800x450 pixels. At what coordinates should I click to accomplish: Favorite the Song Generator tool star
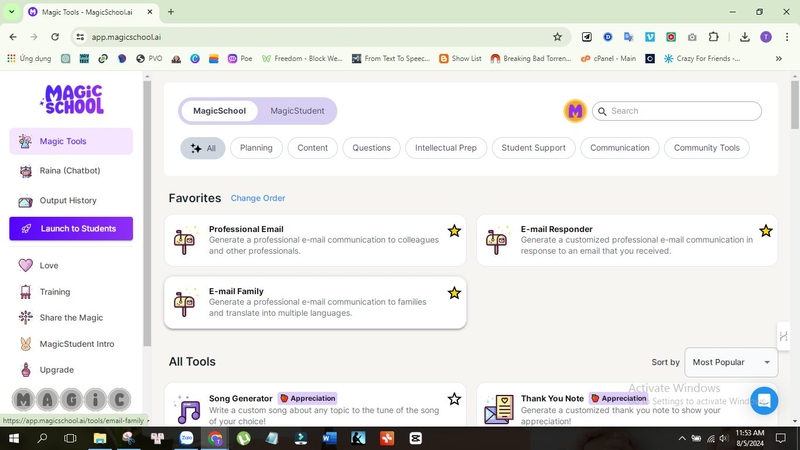pyautogui.click(x=454, y=399)
